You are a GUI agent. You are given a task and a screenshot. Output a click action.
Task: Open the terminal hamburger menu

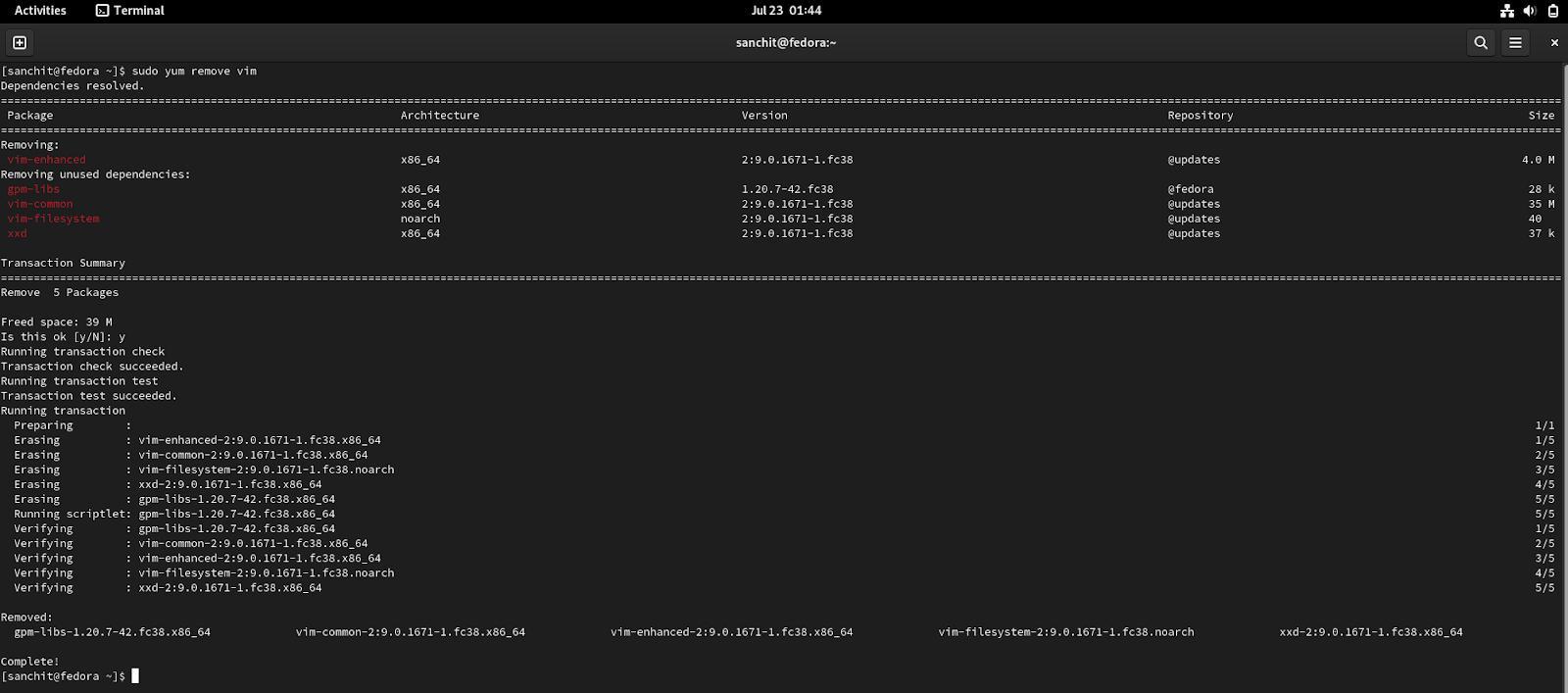tap(1515, 42)
